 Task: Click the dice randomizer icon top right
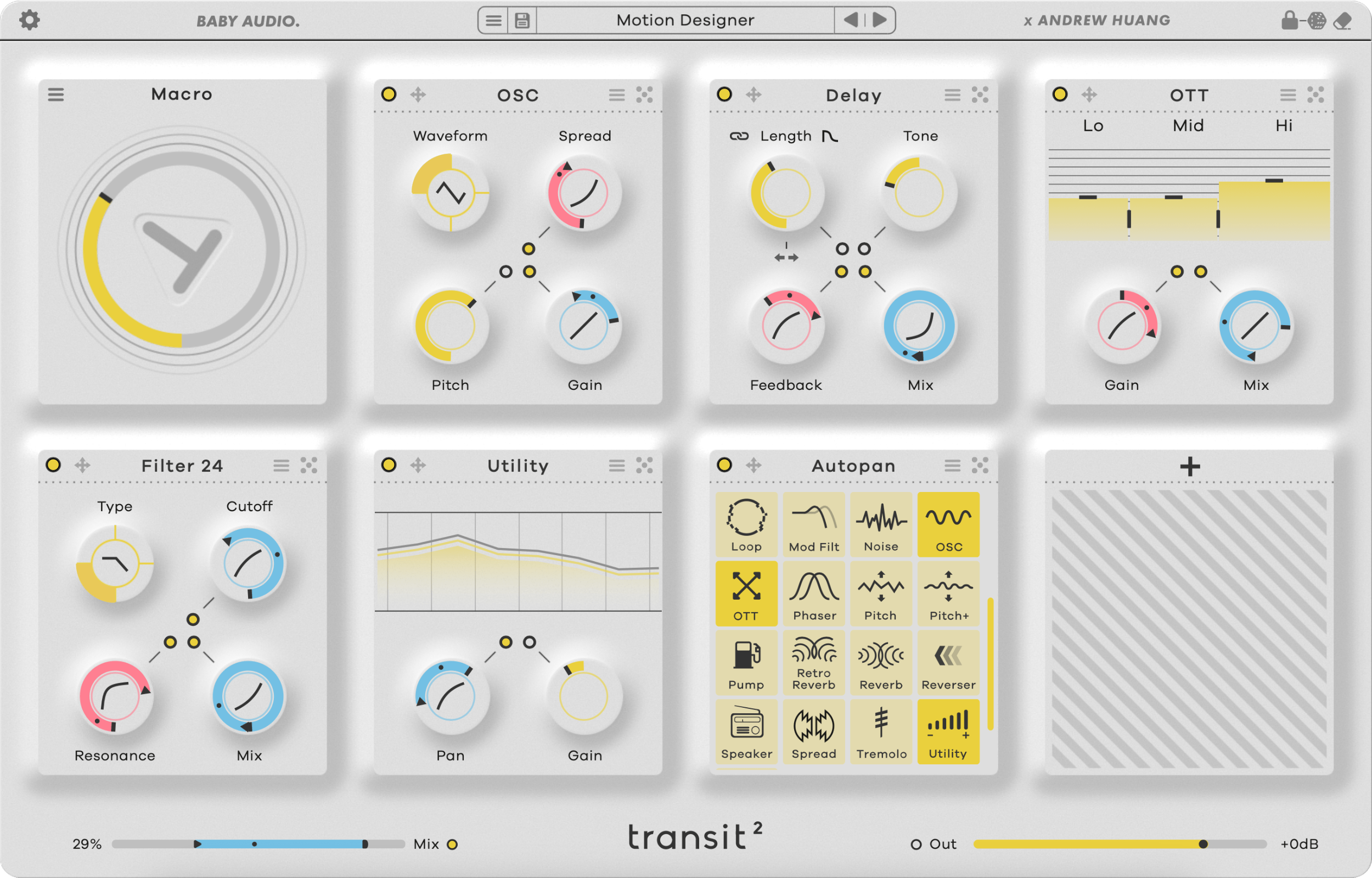click(1316, 19)
